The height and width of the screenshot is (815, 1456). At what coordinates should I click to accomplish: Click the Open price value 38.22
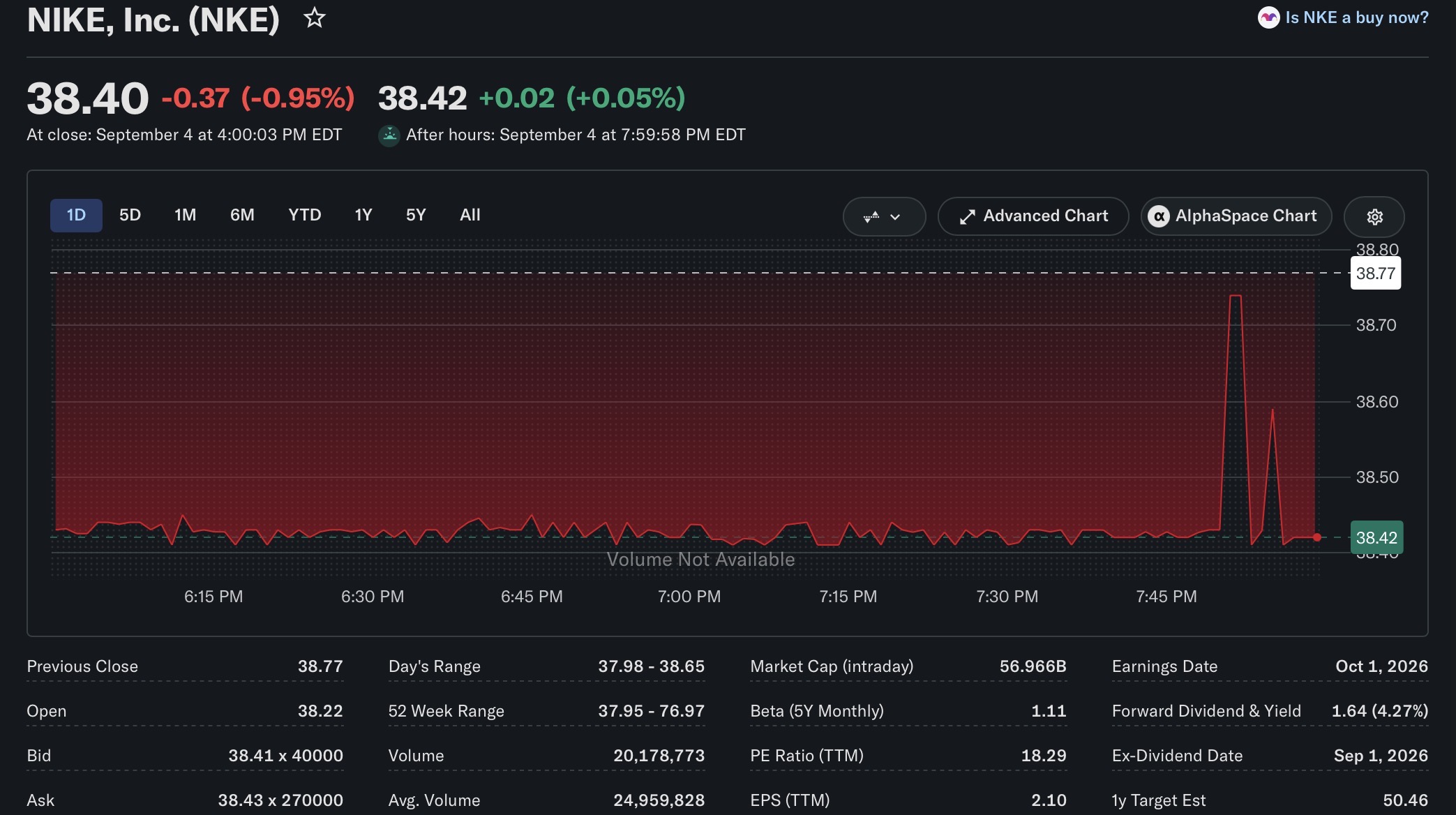tap(320, 711)
